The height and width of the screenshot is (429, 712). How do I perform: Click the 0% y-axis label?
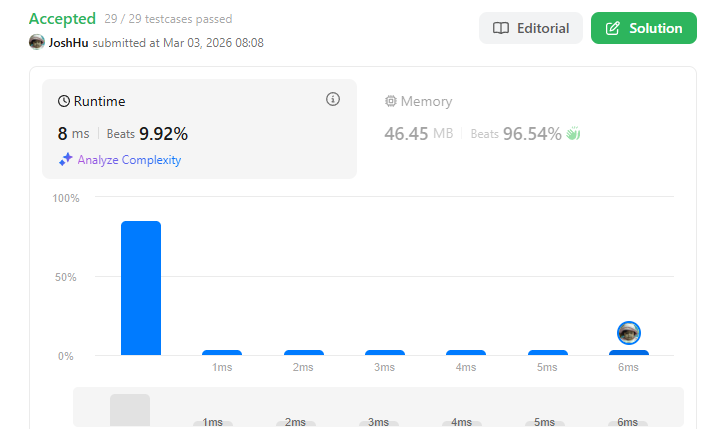point(66,356)
